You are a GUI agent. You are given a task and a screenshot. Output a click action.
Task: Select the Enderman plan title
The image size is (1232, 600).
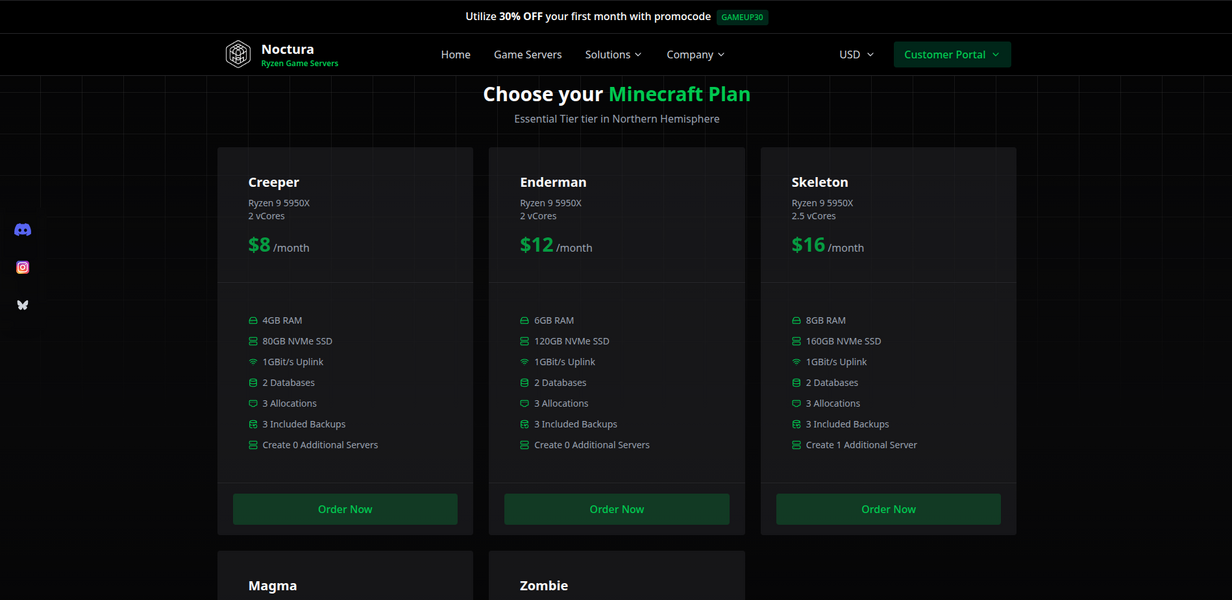coord(553,182)
